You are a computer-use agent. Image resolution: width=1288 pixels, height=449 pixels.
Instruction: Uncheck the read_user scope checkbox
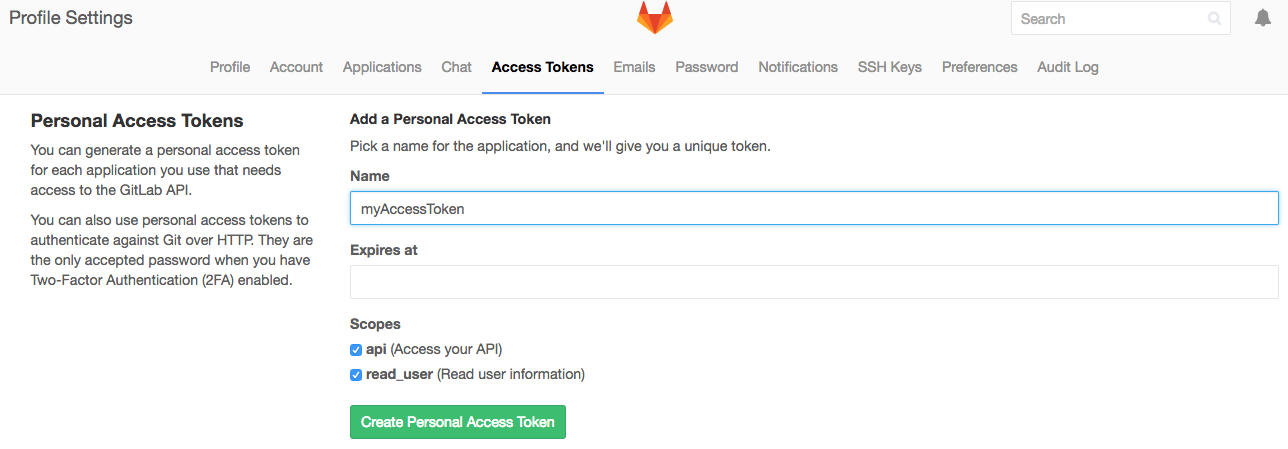coord(356,375)
